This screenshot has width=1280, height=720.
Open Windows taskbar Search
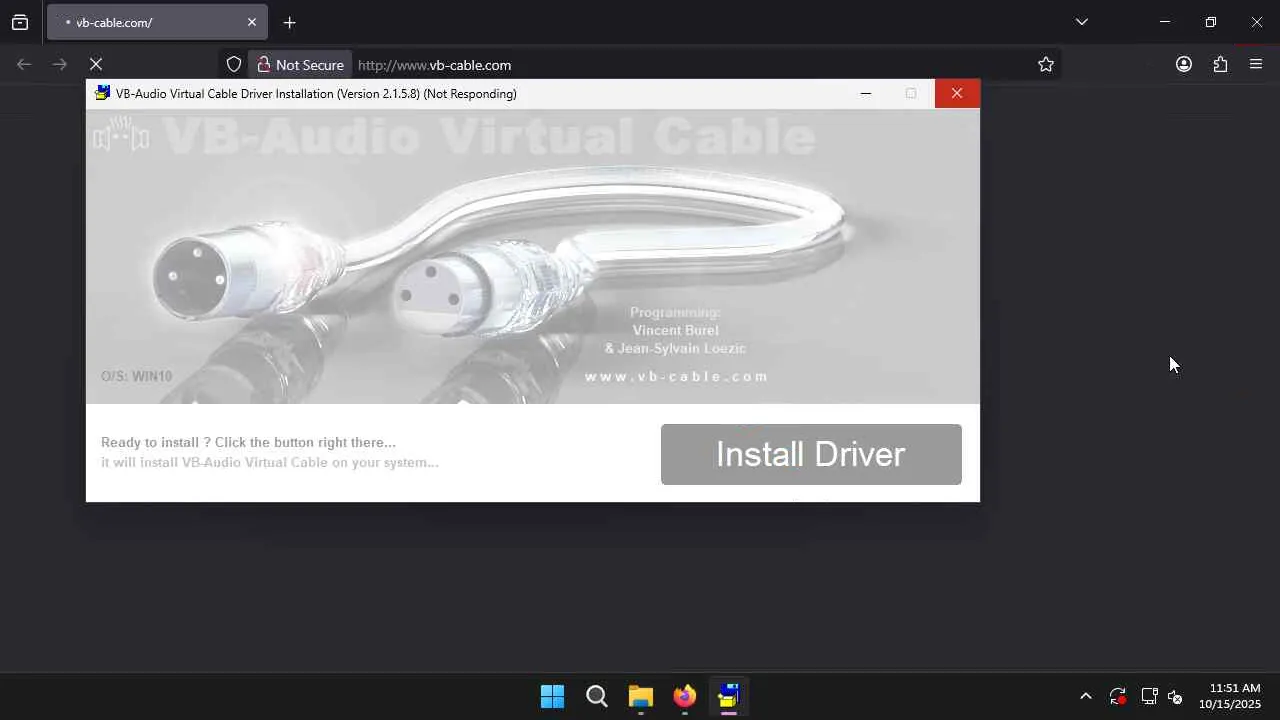pos(597,696)
